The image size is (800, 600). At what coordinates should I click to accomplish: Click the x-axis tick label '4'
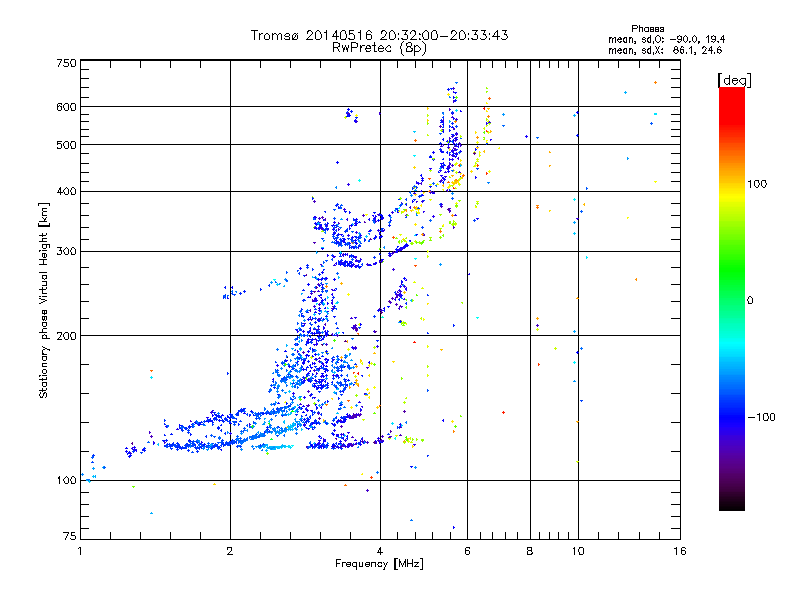[x=380, y=551]
